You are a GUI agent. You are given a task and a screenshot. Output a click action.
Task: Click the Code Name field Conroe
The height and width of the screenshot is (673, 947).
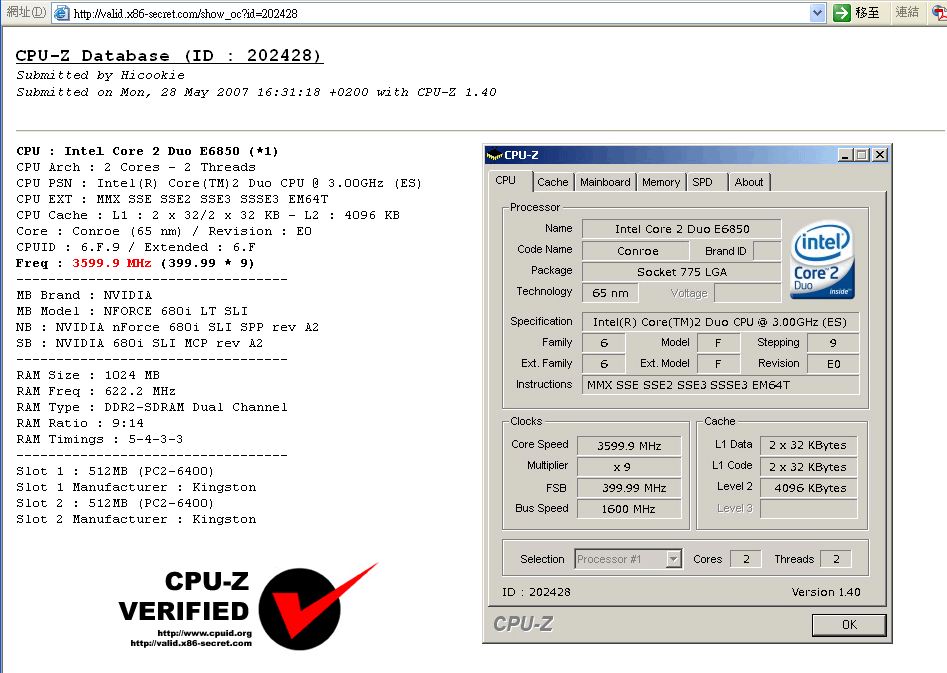pos(635,251)
